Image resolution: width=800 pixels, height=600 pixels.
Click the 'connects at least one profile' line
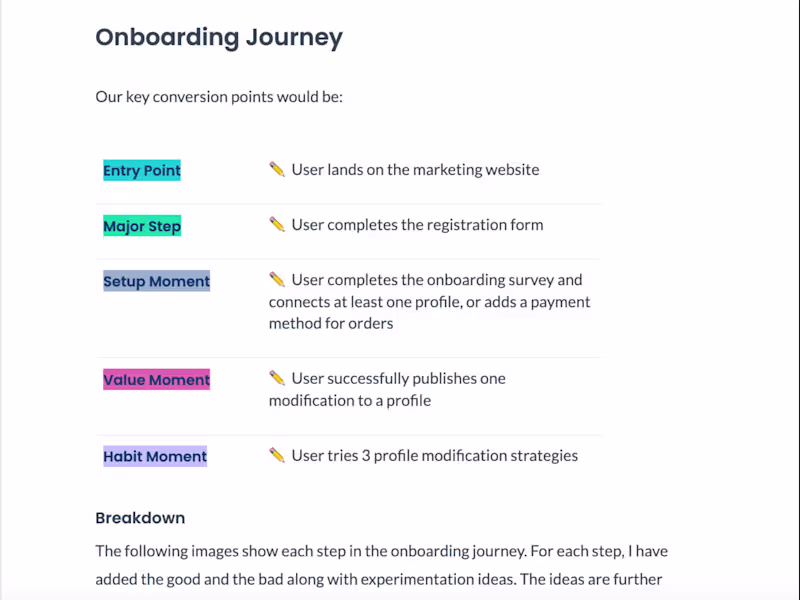(429, 302)
